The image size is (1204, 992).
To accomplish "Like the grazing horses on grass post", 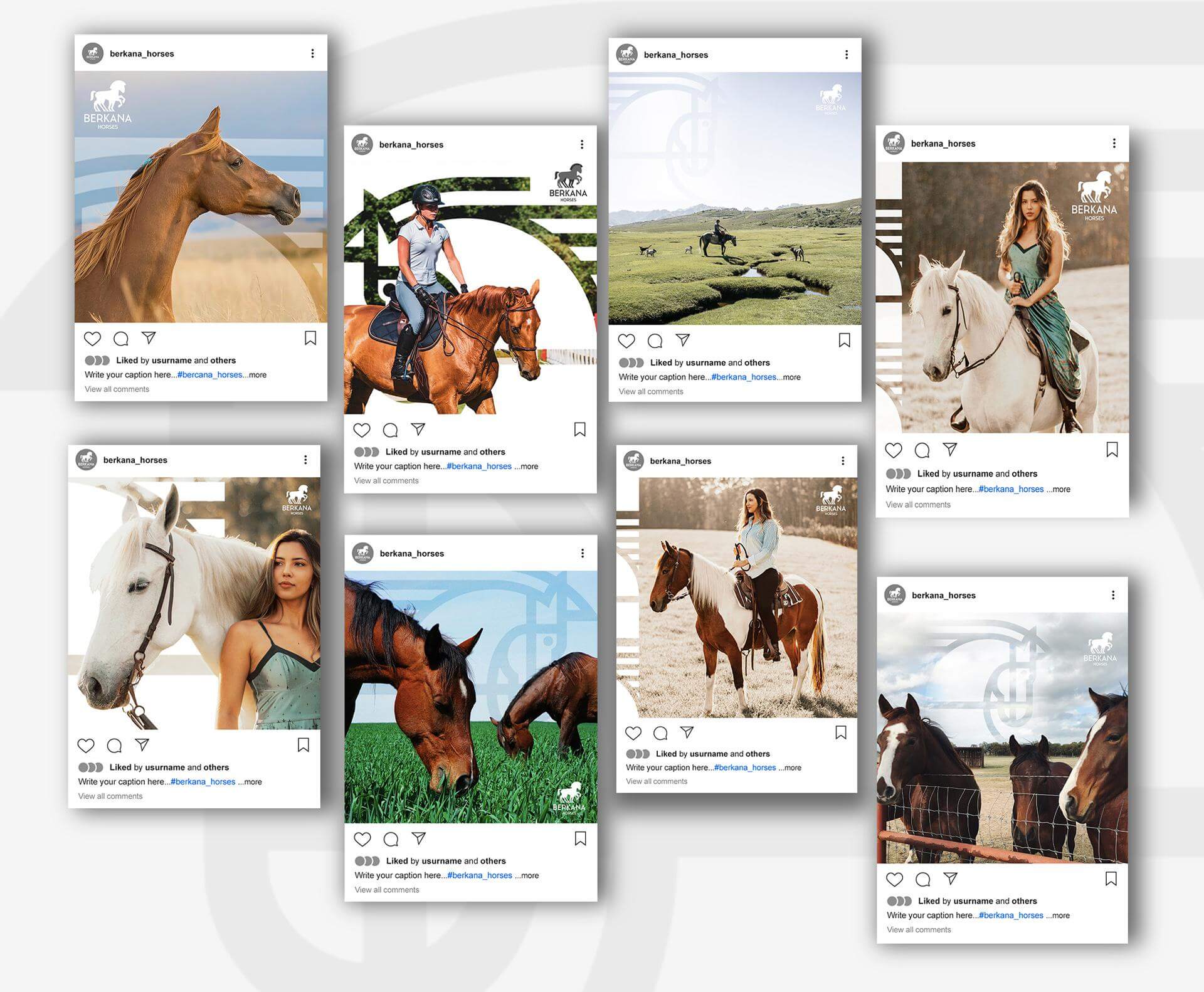I will click(x=362, y=839).
